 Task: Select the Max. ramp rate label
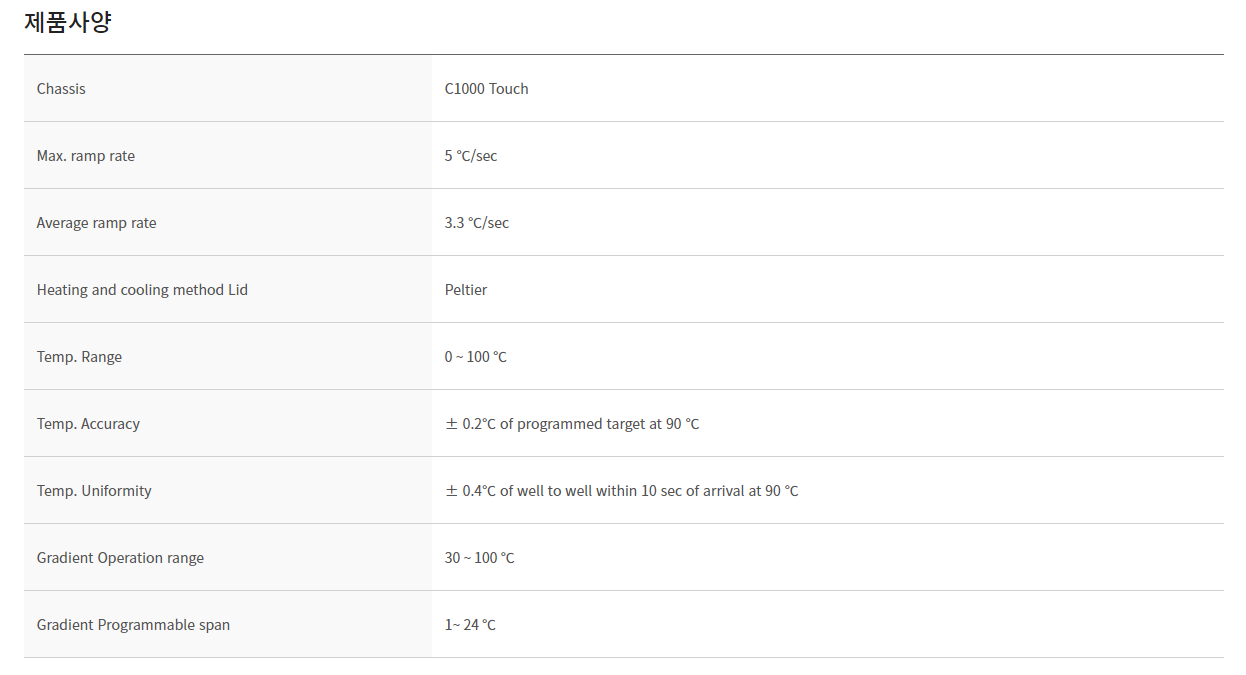(x=86, y=156)
